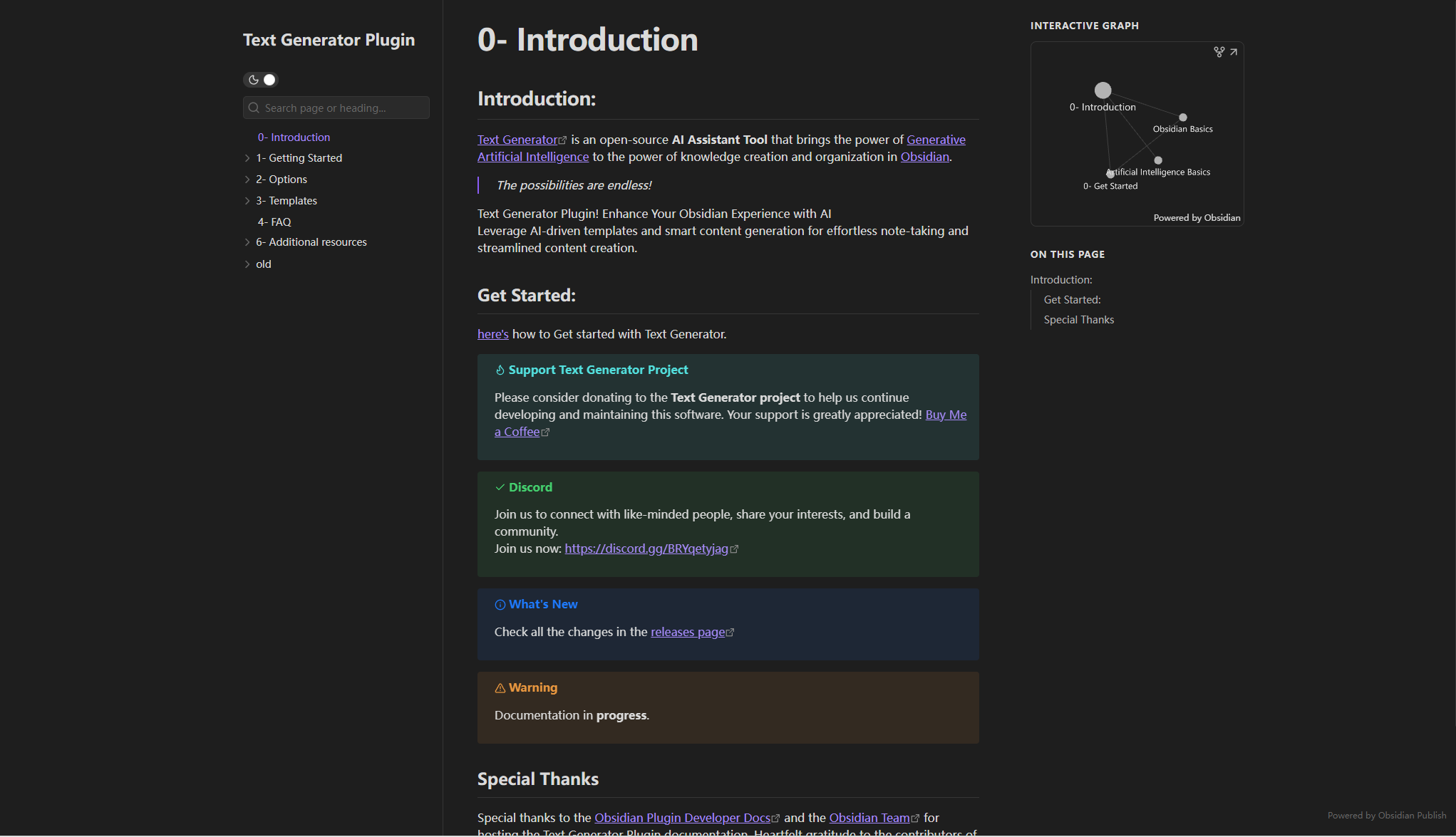Focus the search page or heading field

tap(342, 108)
